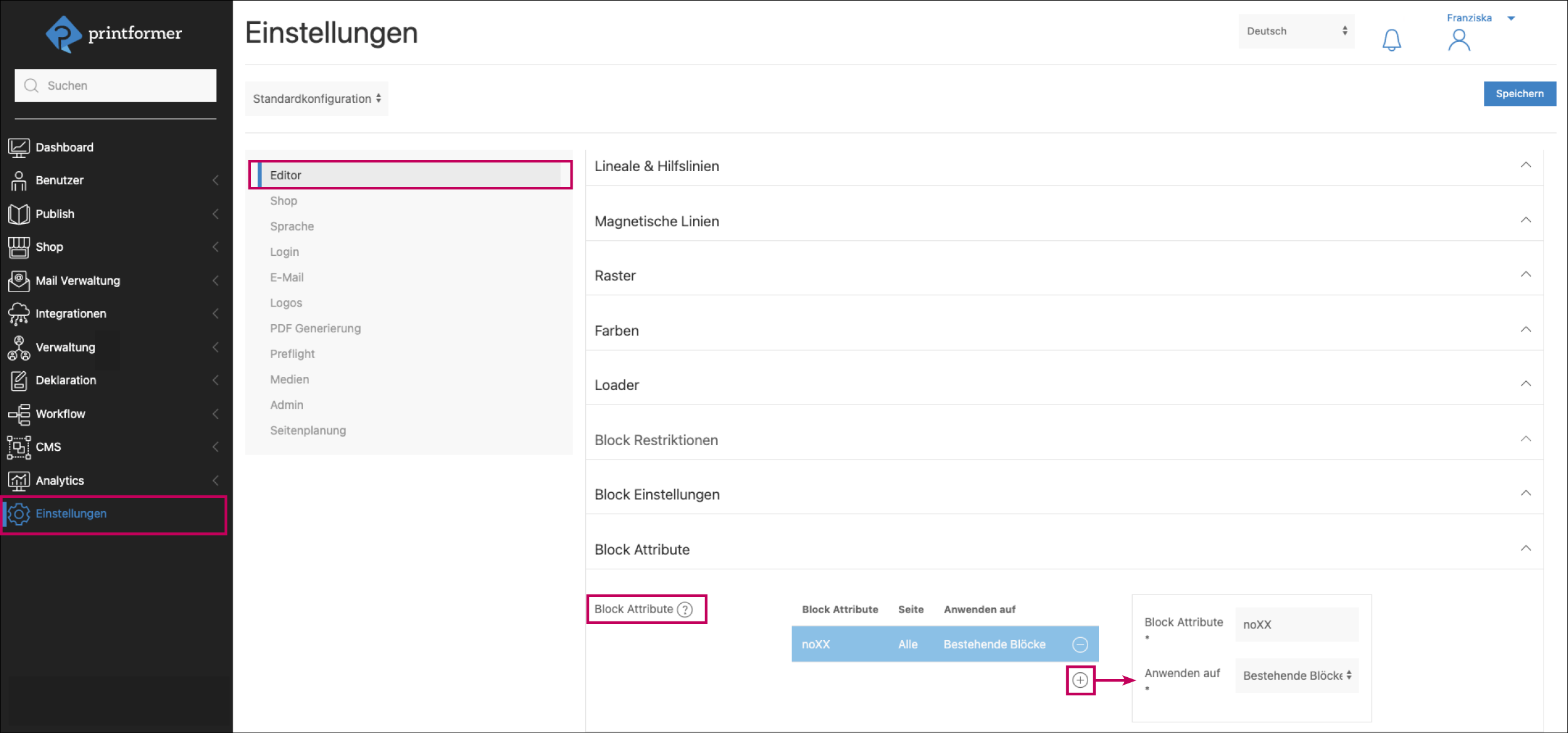The height and width of the screenshot is (733, 1568).
Task: Open the user profile icon
Action: (x=1459, y=41)
